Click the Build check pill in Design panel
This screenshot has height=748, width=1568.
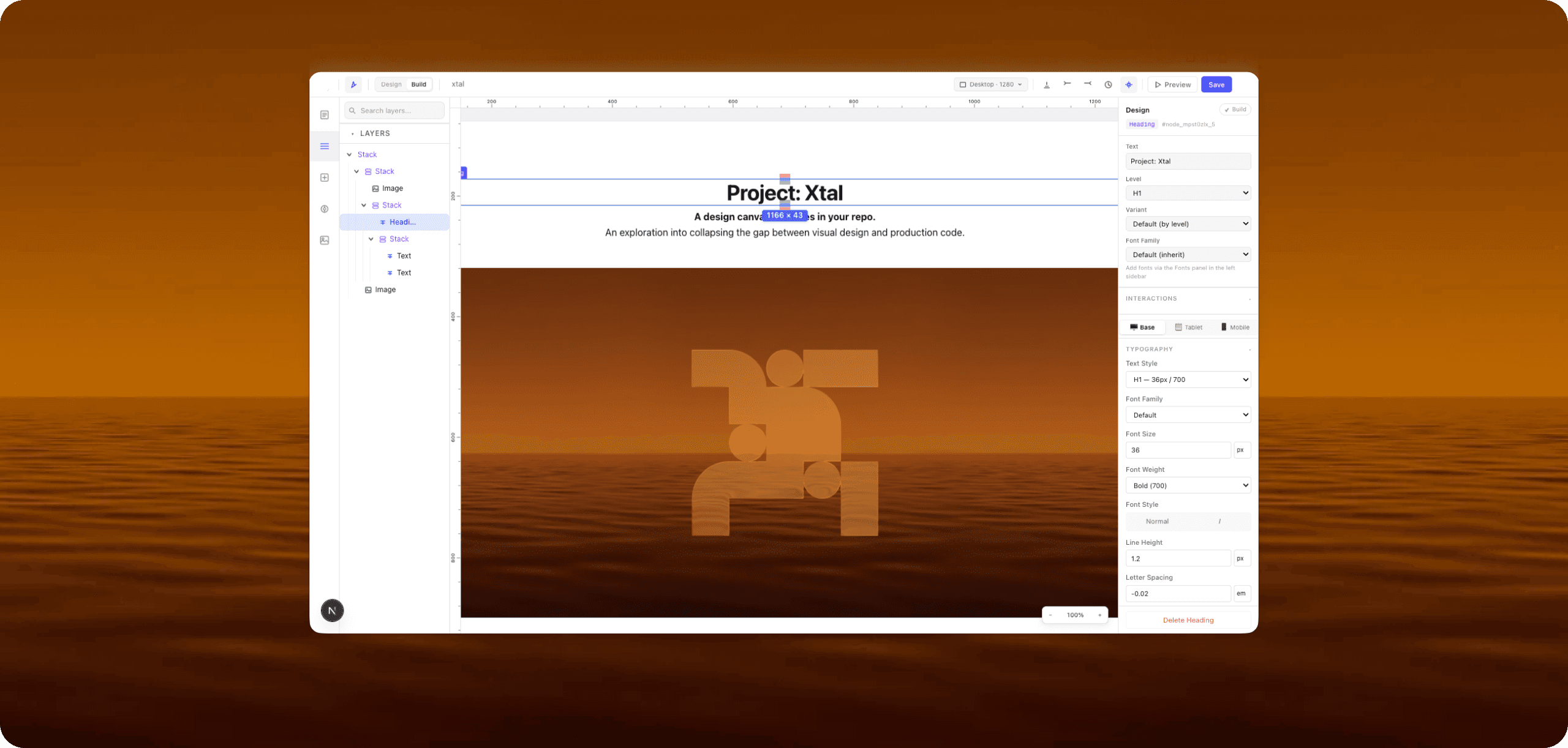tap(1235, 110)
